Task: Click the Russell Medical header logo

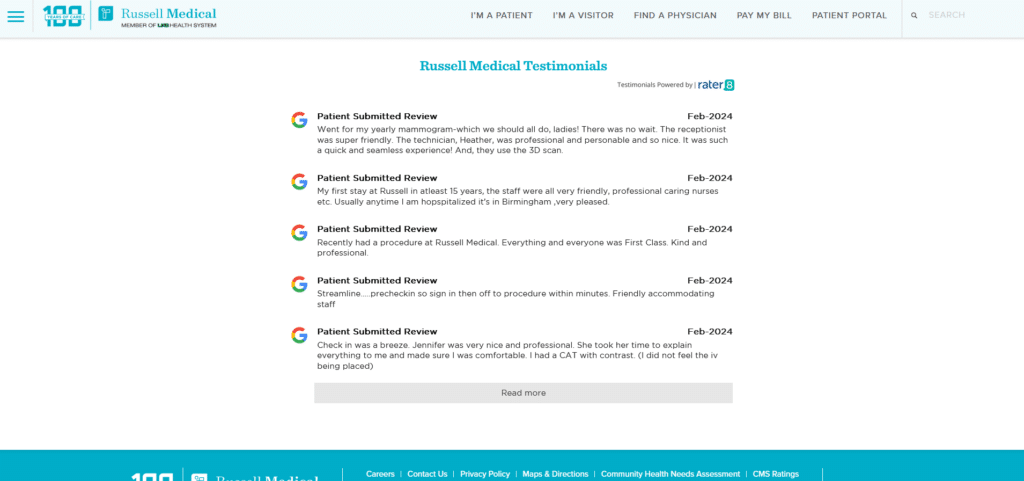Action: coord(157,16)
